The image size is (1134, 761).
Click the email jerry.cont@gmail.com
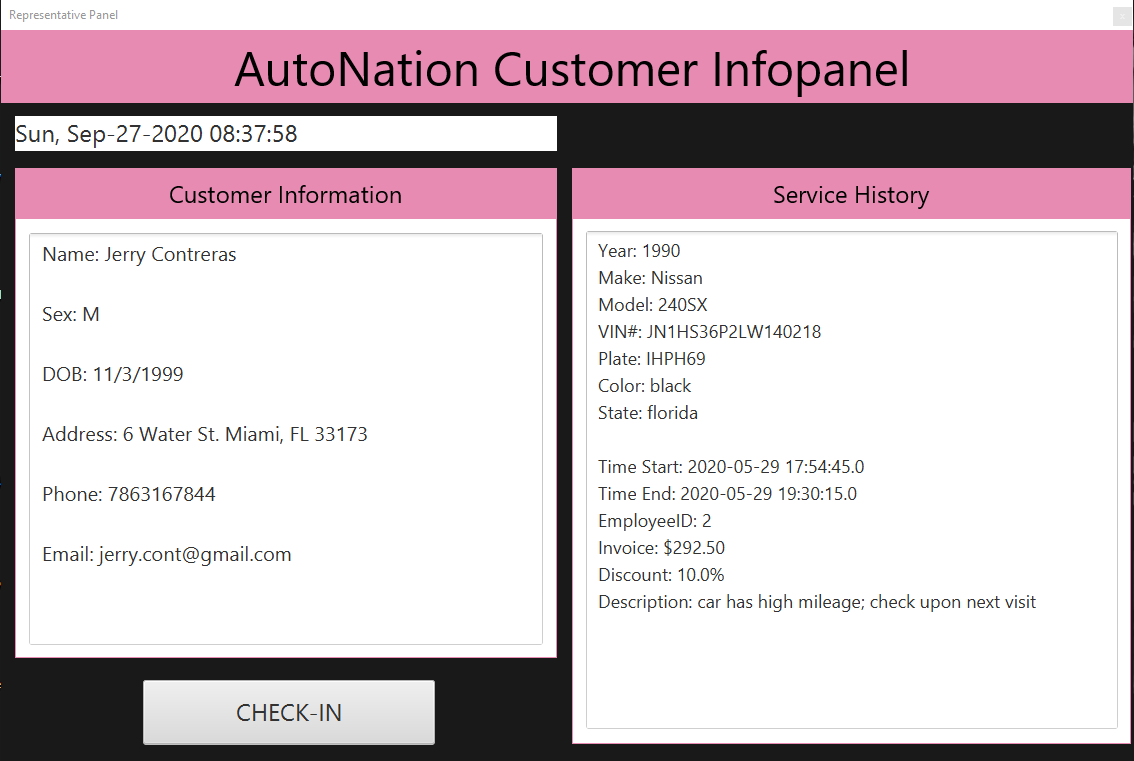pos(195,554)
